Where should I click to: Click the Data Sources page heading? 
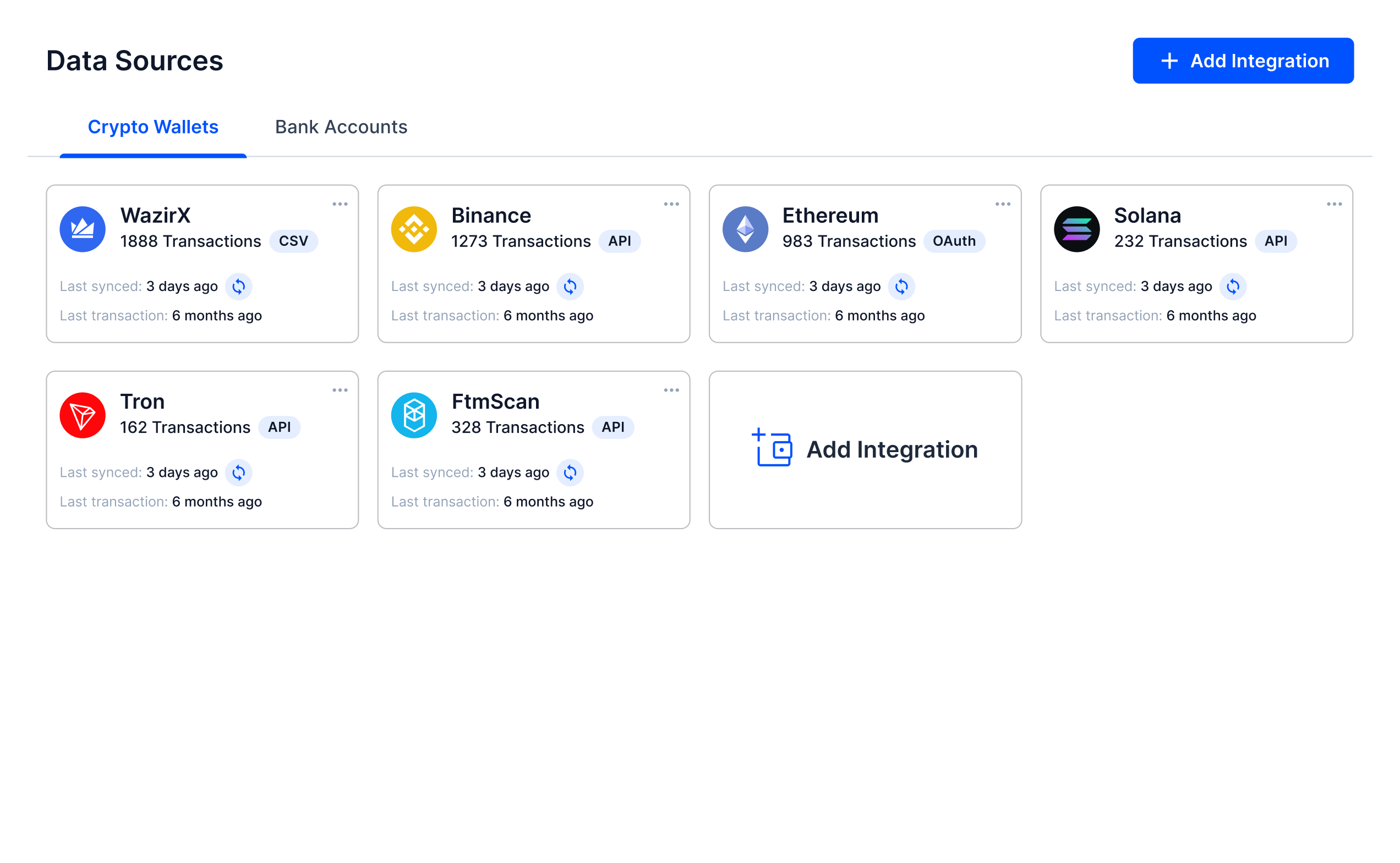(x=135, y=61)
